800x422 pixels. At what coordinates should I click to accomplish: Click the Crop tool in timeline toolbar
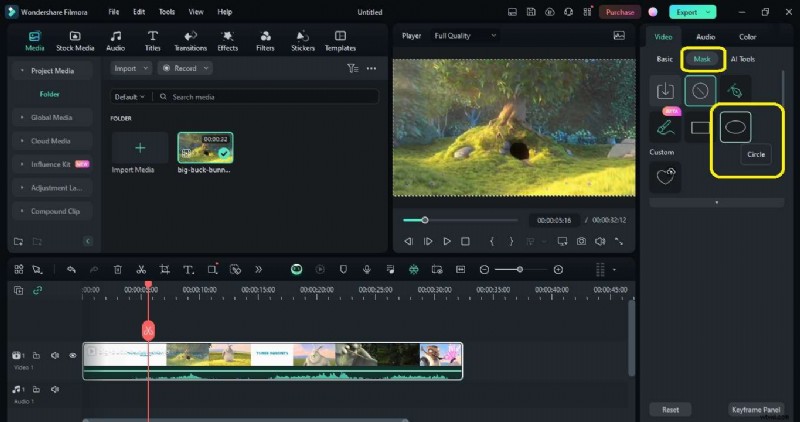164,270
